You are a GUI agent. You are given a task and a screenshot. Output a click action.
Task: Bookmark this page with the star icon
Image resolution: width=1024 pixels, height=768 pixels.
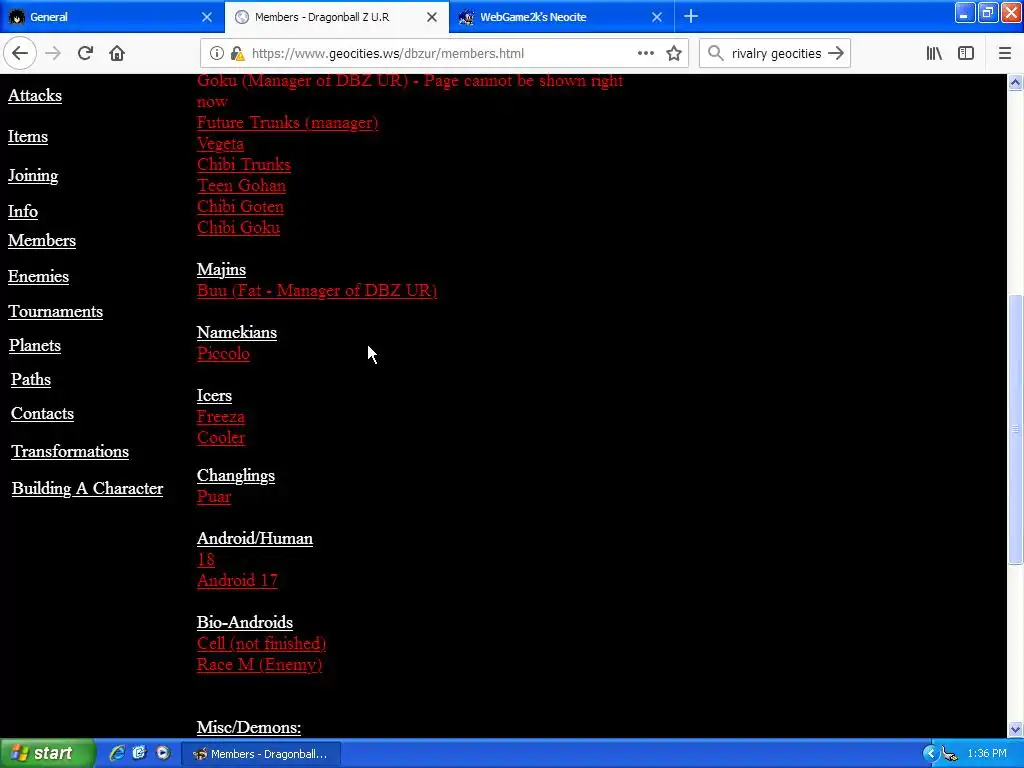pyautogui.click(x=674, y=54)
